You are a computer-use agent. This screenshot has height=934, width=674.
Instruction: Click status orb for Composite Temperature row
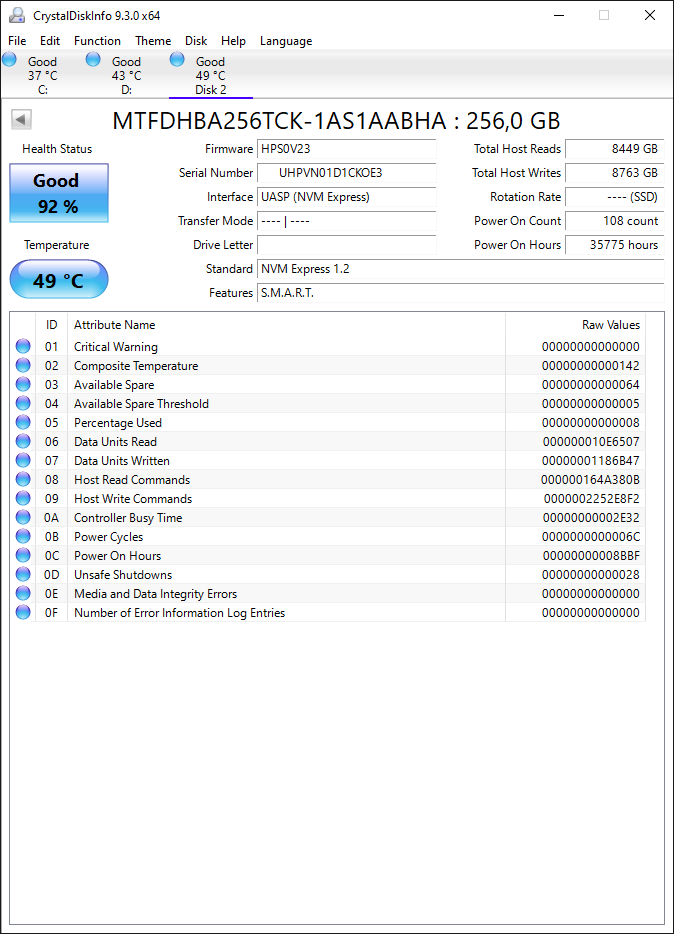click(23, 365)
